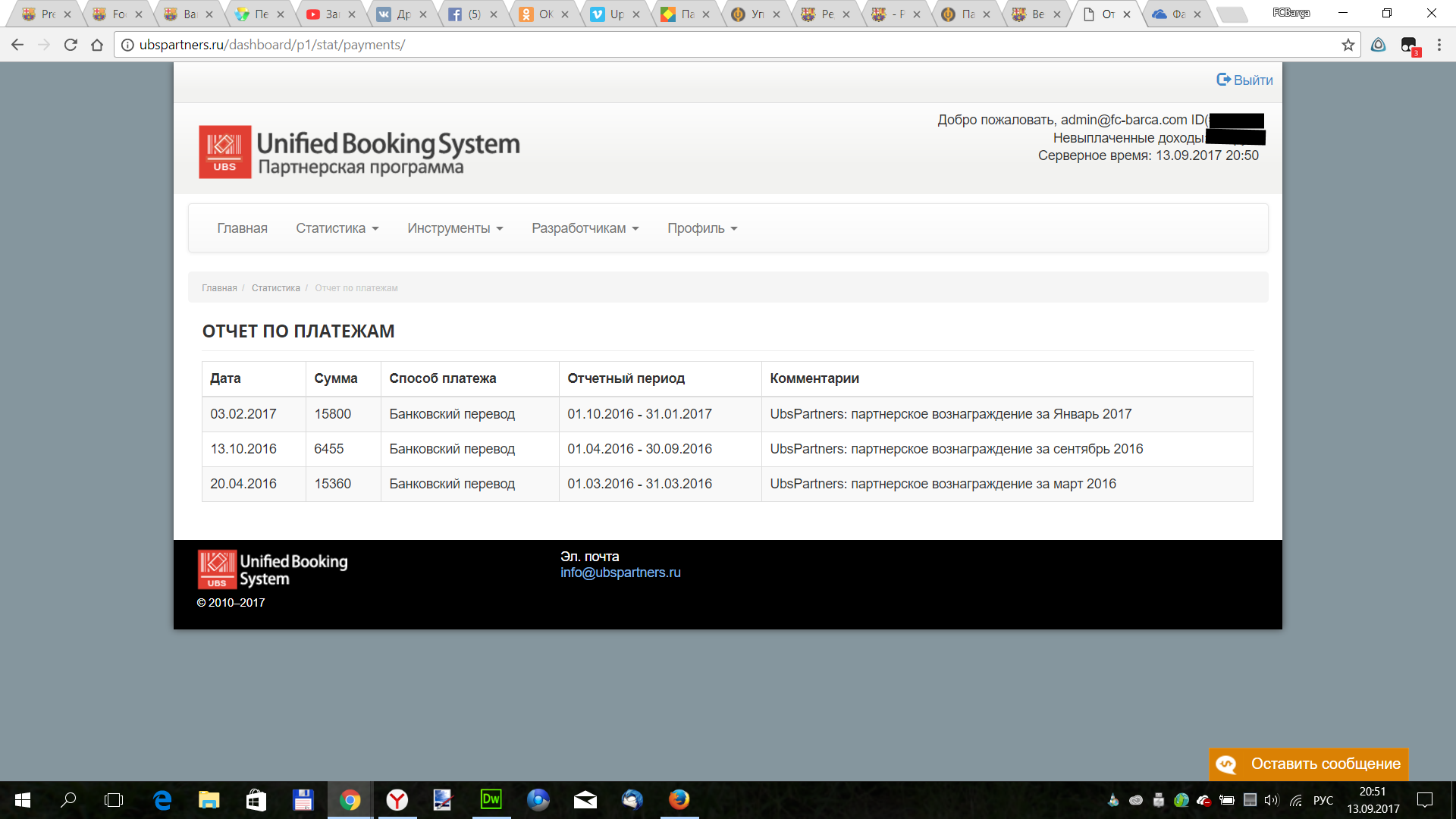
Task: Click the Выйти logout link
Action: click(1244, 80)
